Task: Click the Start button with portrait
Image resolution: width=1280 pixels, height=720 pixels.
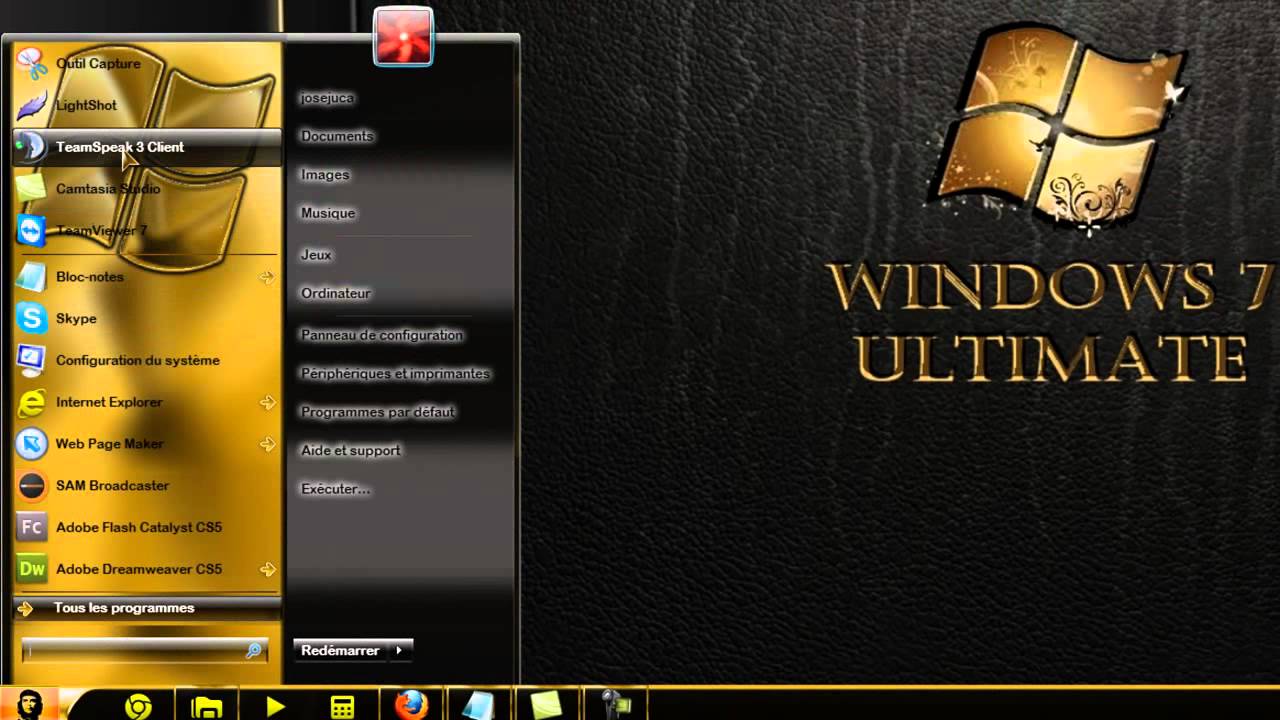Action: pos(29,704)
